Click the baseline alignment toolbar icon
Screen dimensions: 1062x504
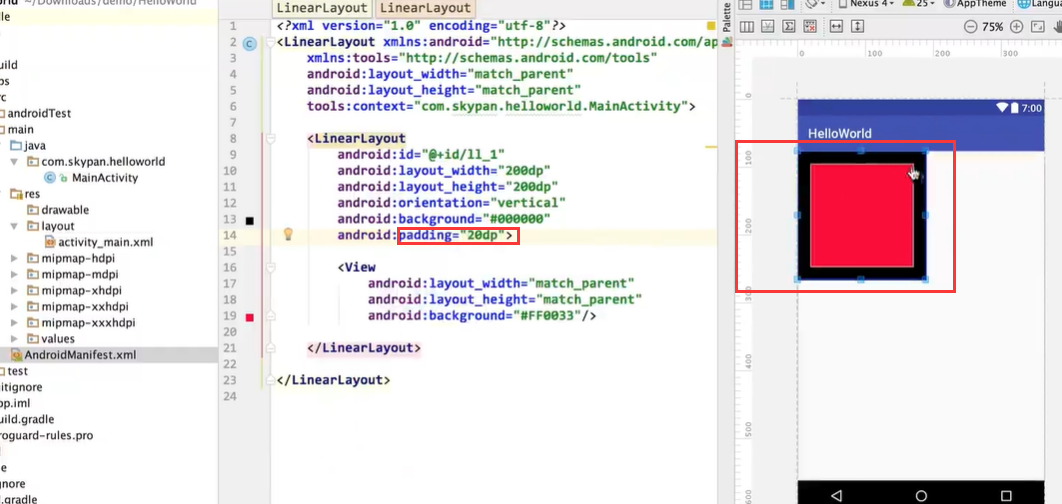pyautogui.click(x=767, y=26)
